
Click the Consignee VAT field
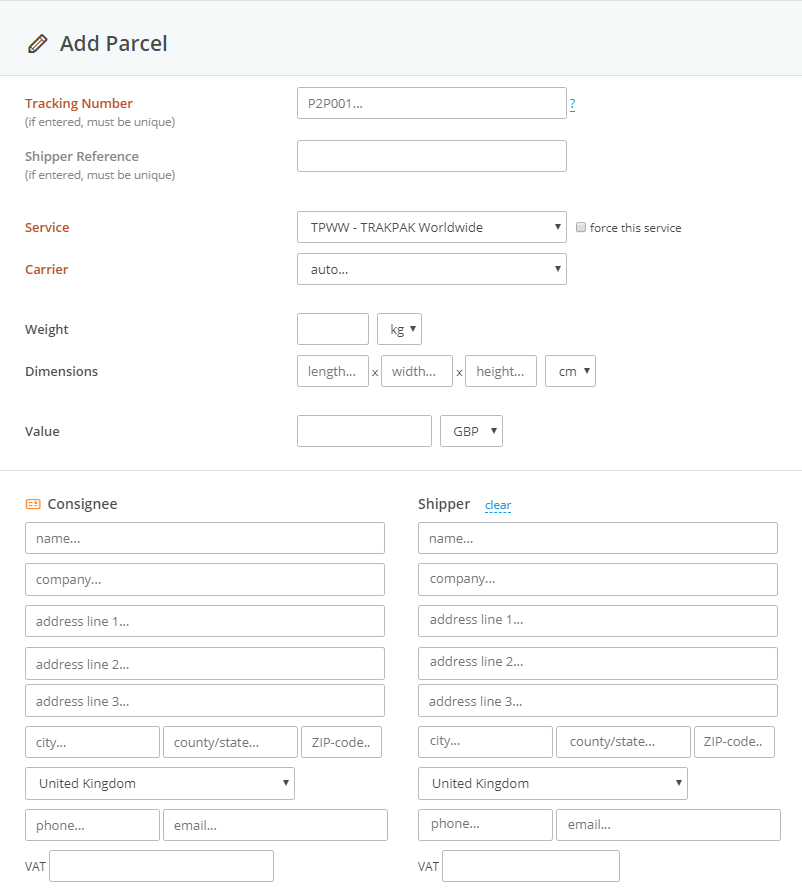(x=160, y=865)
